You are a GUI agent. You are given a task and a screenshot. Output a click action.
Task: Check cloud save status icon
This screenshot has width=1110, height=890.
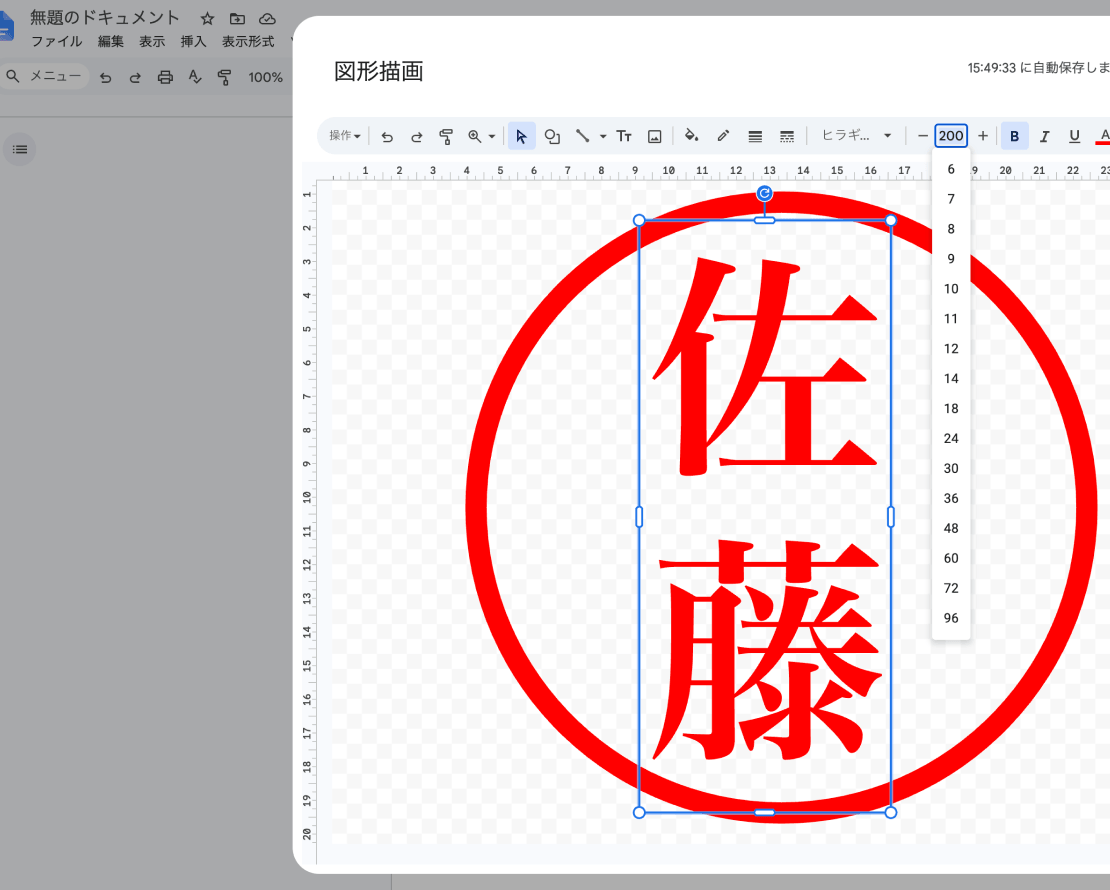click(x=267, y=18)
